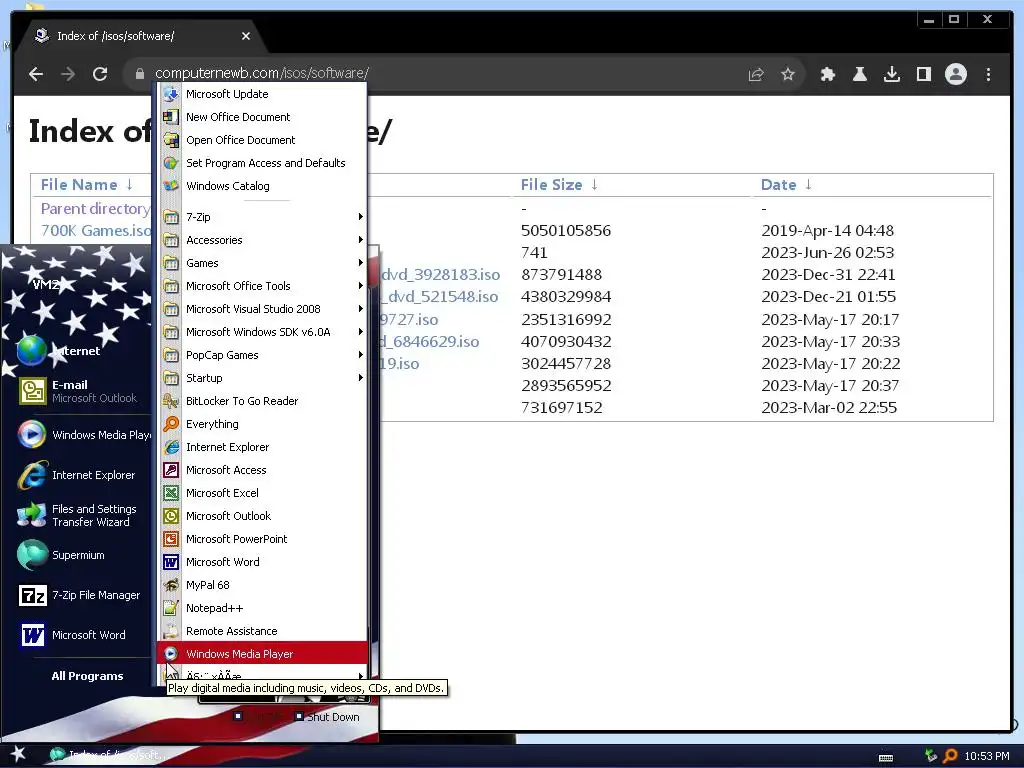Click the New Office Document icon
Viewport: 1024px width, 768px height.
click(x=170, y=117)
